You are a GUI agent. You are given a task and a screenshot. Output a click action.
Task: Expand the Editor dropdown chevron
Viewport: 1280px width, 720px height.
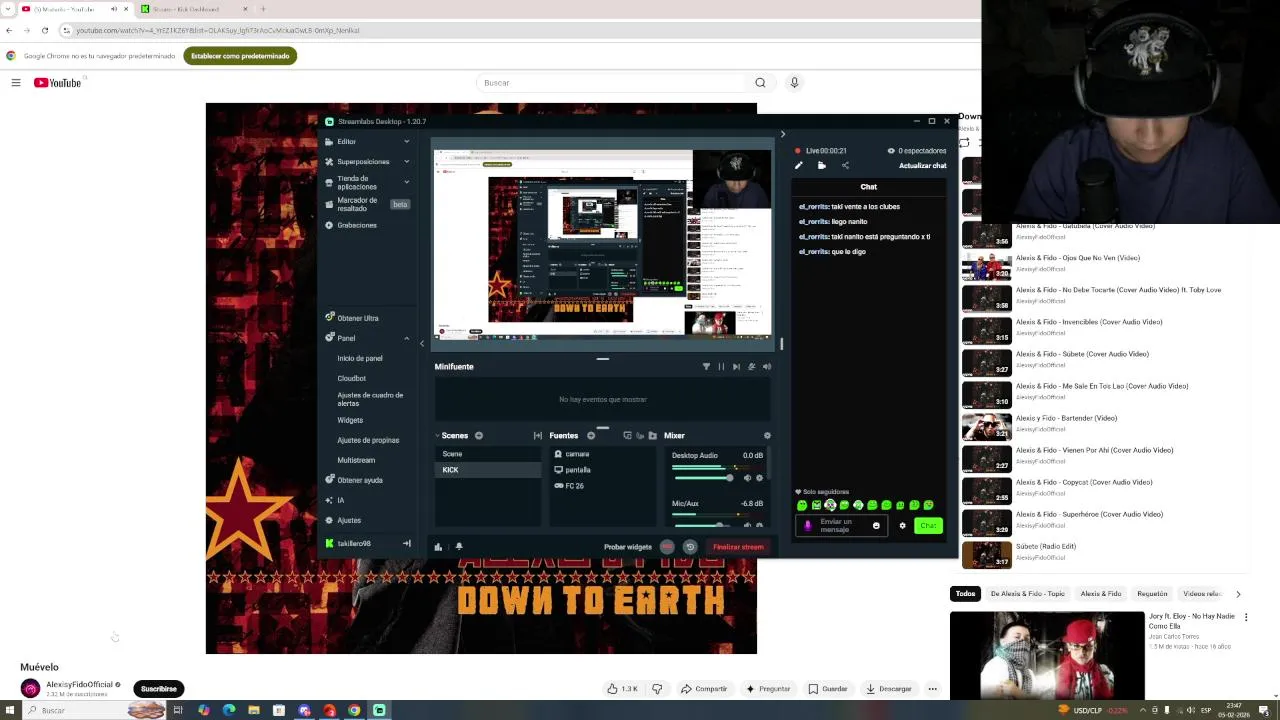point(406,141)
